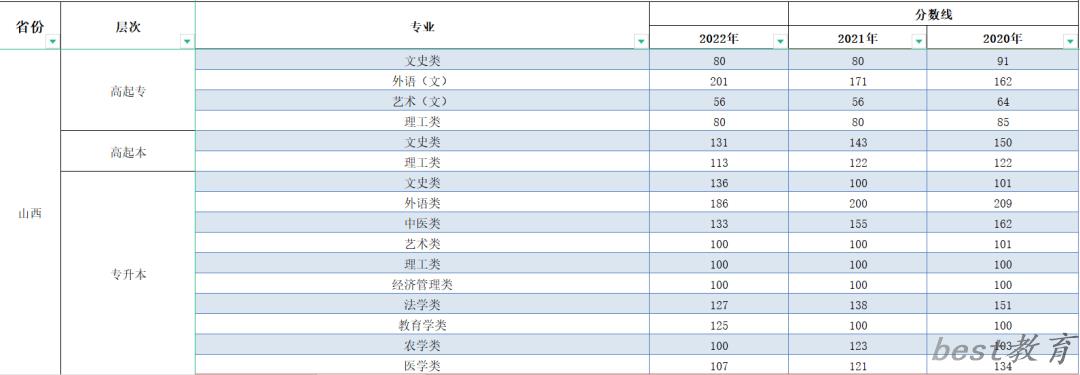Open the 省份 column filter dropdown
The width and height of the screenshot is (1080, 375).
pyautogui.click(x=52, y=42)
